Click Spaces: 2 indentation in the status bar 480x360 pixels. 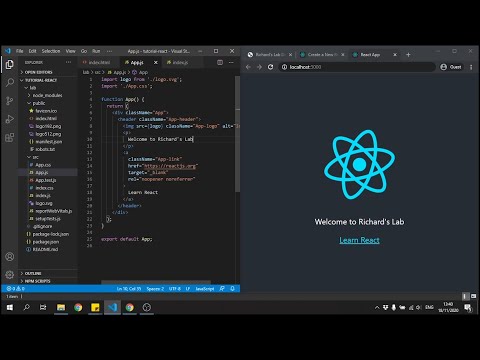155,289
